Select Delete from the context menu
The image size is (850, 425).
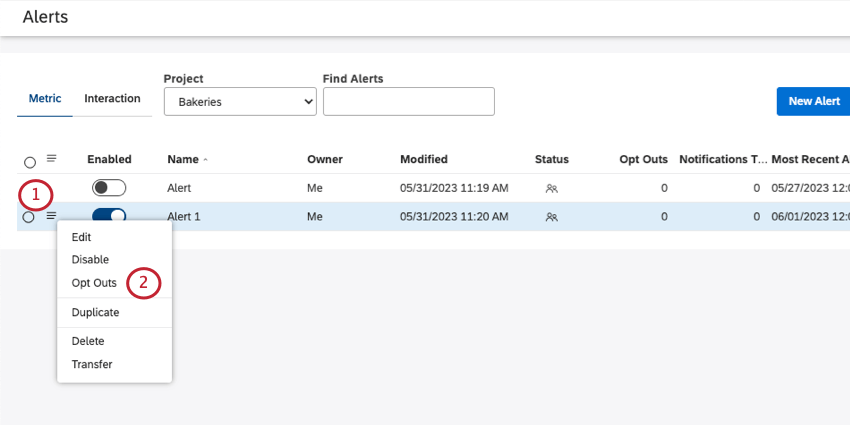tap(88, 341)
